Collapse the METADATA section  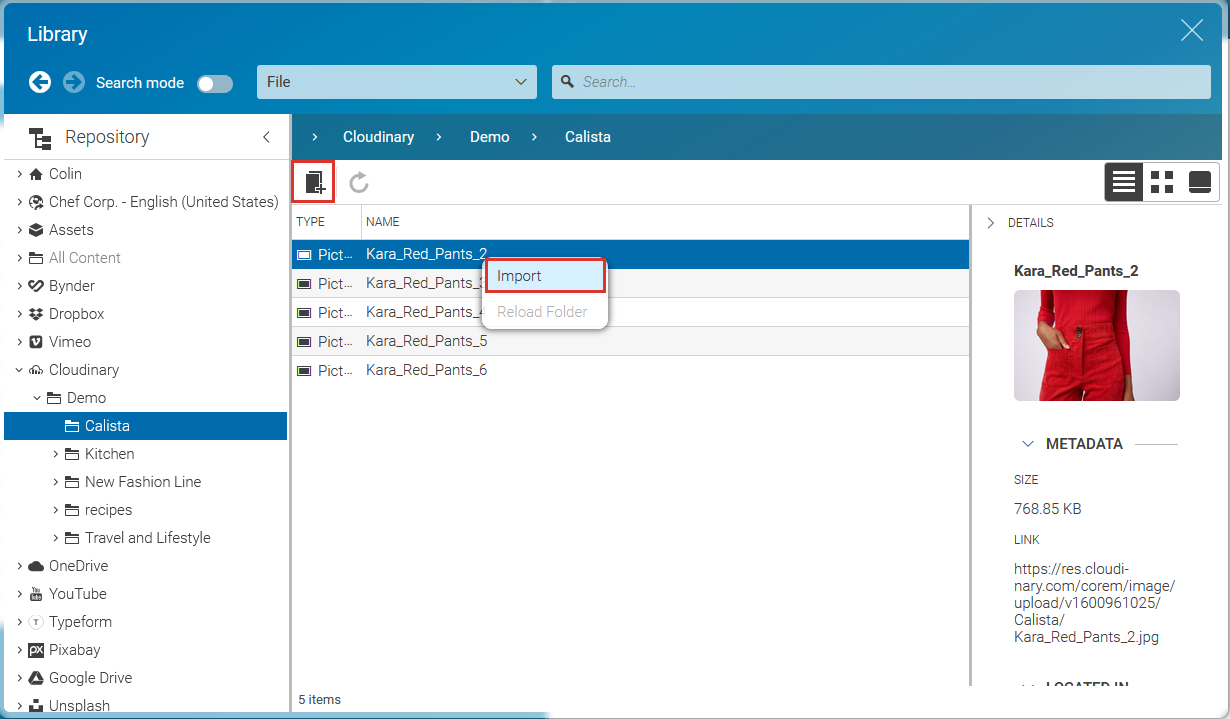click(x=1028, y=443)
